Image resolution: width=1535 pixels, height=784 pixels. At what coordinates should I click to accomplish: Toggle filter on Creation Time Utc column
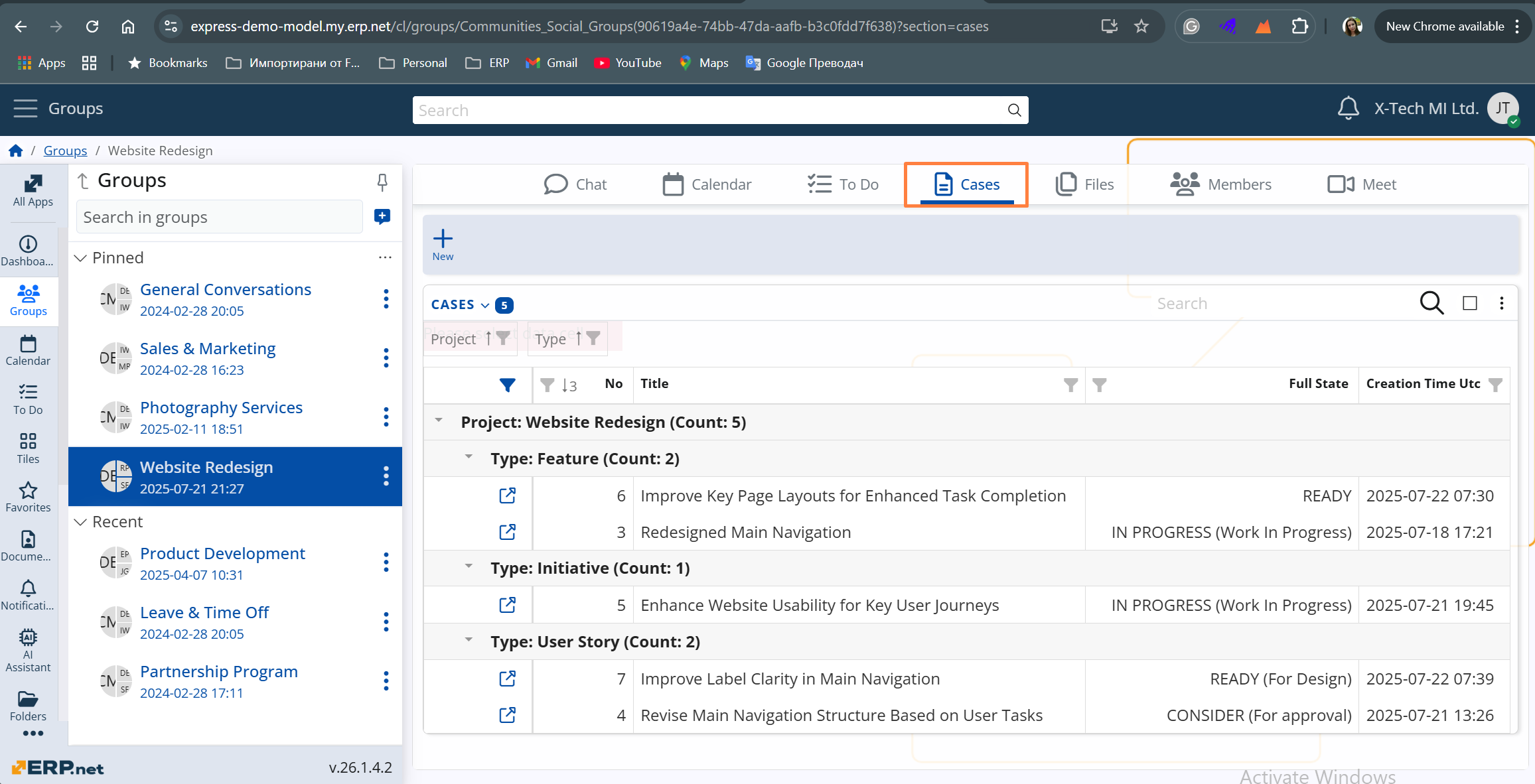1495,385
